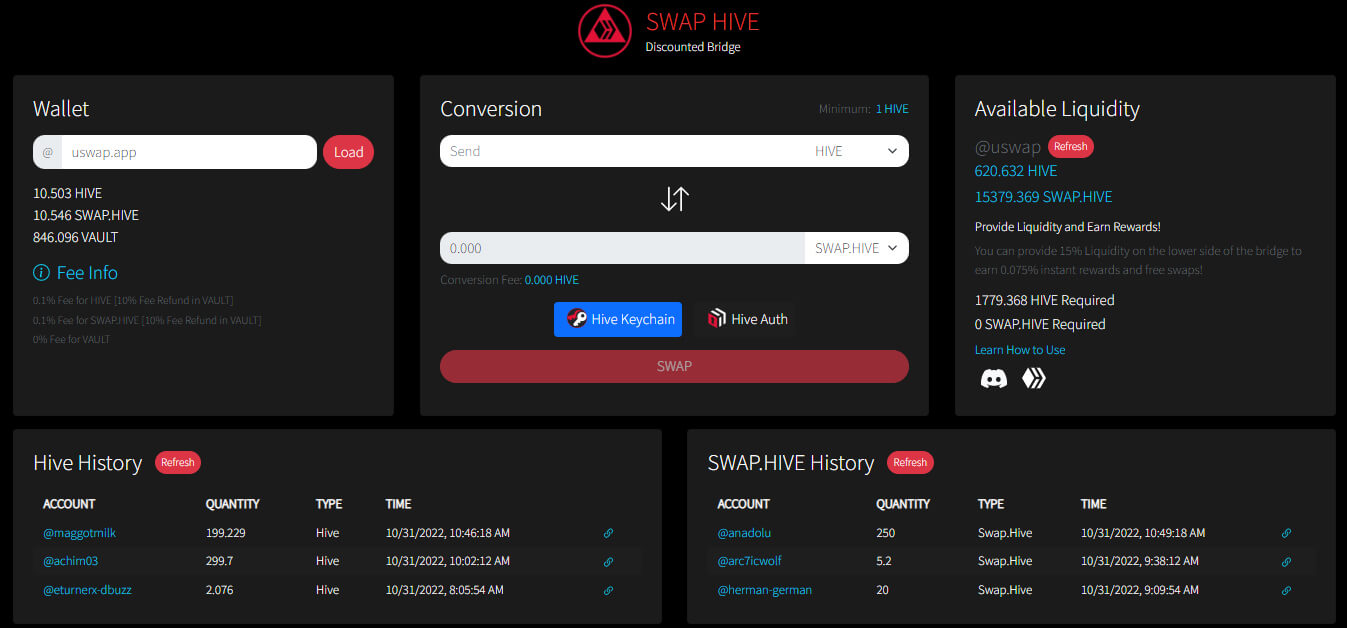Click the 15379.369 SWAP.HIVE liquidity value
The height and width of the screenshot is (628, 1347).
1044,197
